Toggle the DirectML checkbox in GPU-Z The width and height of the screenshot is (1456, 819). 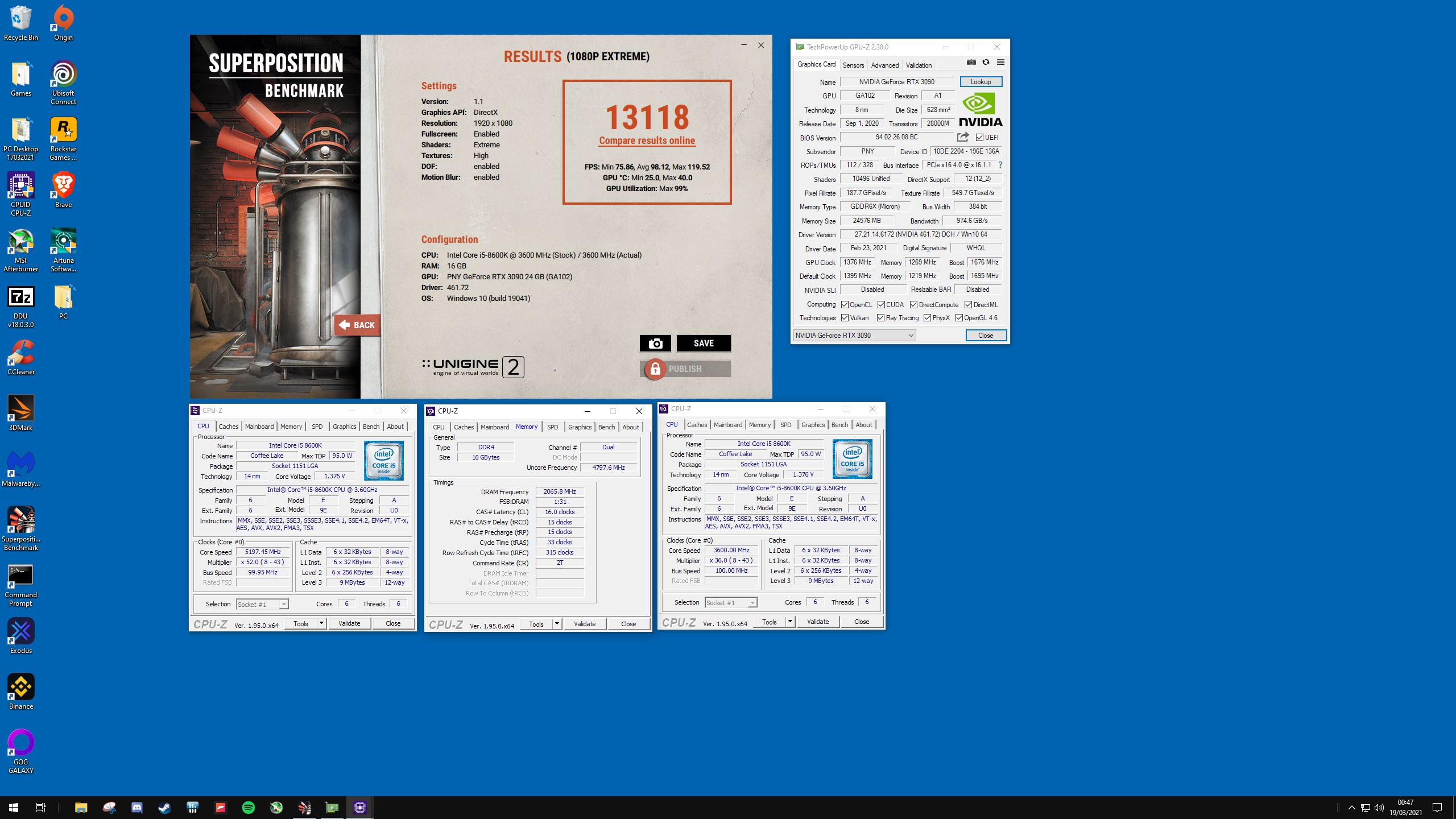(x=968, y=305)
